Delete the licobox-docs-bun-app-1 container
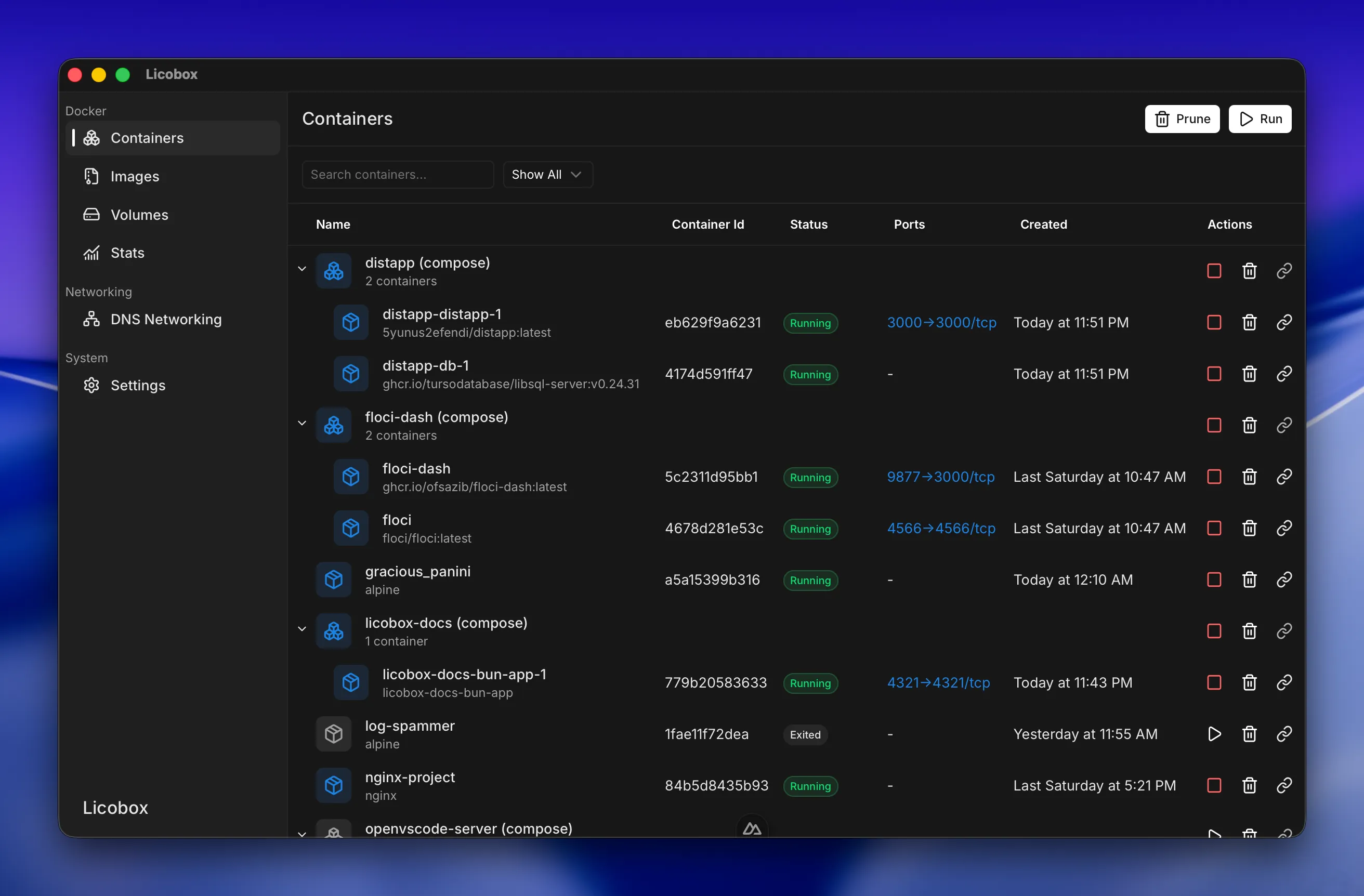 1249,683
